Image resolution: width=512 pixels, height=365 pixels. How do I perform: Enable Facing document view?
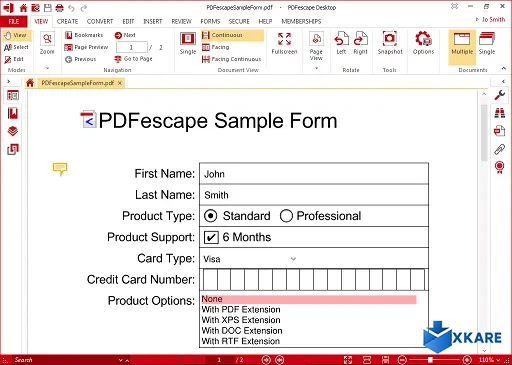point(216,47)
